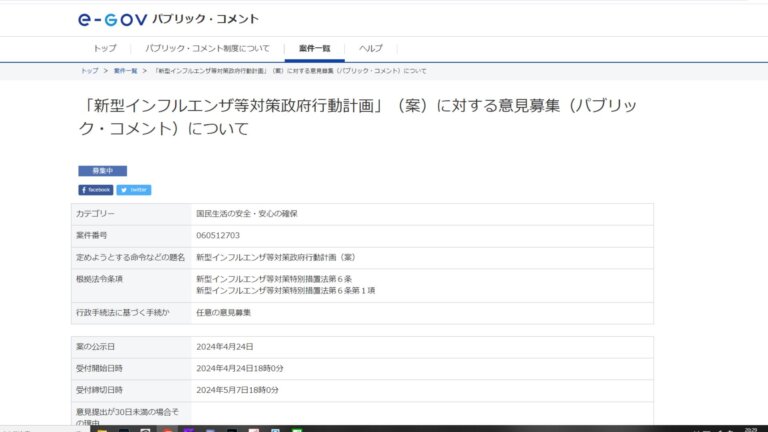Open the ヘルプ navigation tab
The height and width of the screenshot is (432, 768).
click(371, 48)
